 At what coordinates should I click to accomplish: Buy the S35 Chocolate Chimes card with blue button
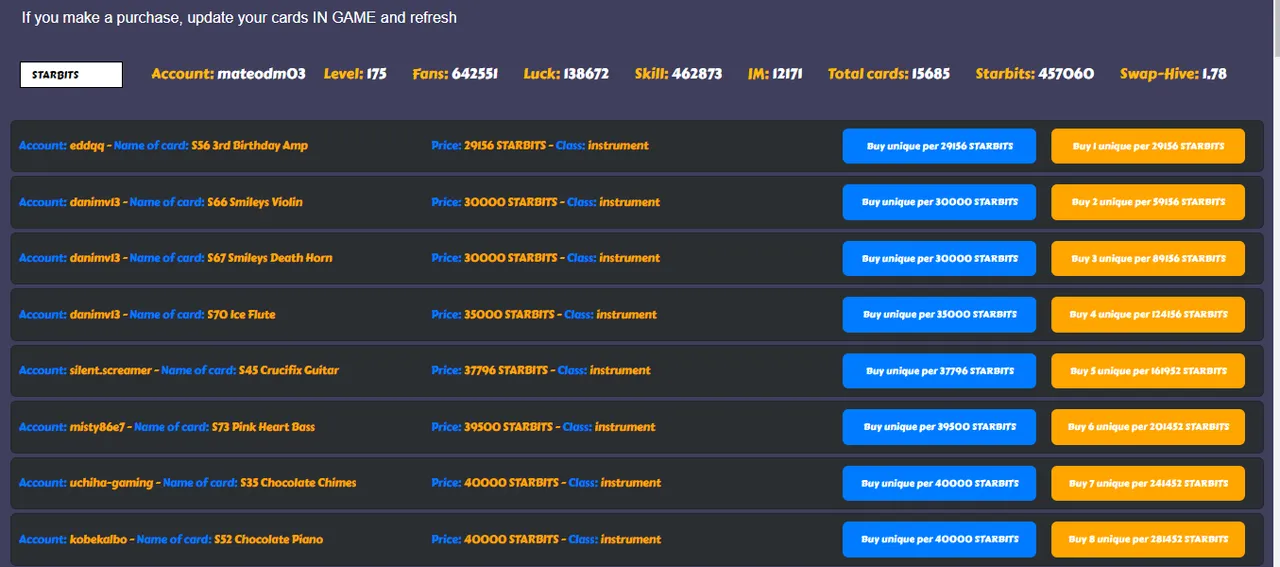pos(939,483)
